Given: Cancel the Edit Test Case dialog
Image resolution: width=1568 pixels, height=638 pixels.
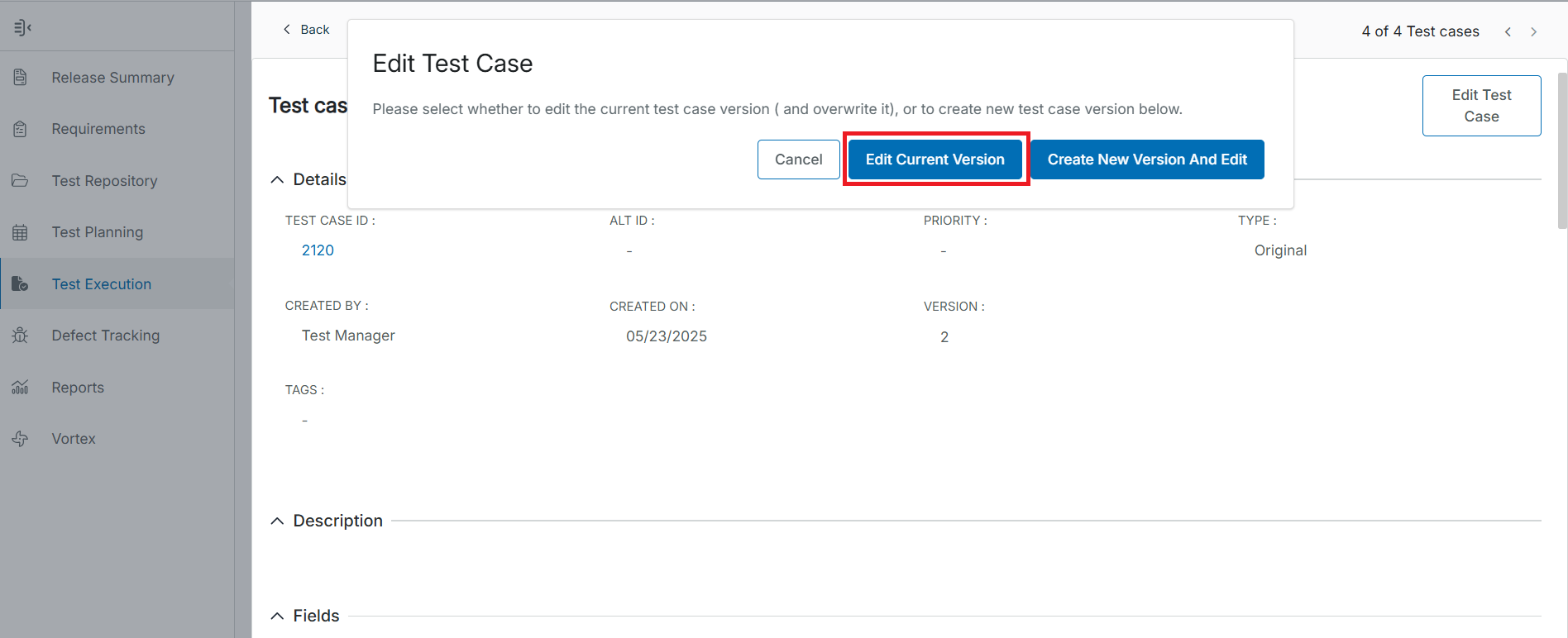Looking at the screenshot, I should click(798, 159).
